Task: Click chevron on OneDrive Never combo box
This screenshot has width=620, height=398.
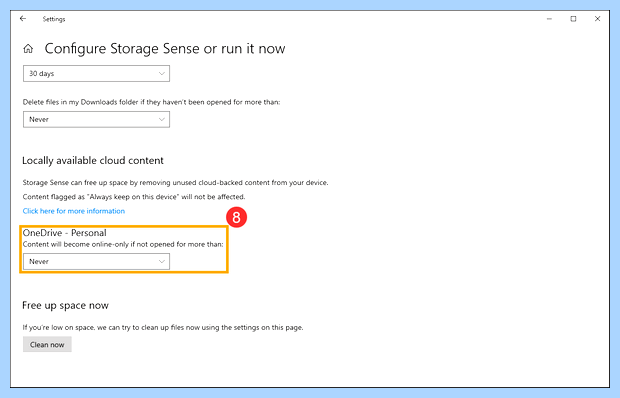Action: click(x=162, y=261)
